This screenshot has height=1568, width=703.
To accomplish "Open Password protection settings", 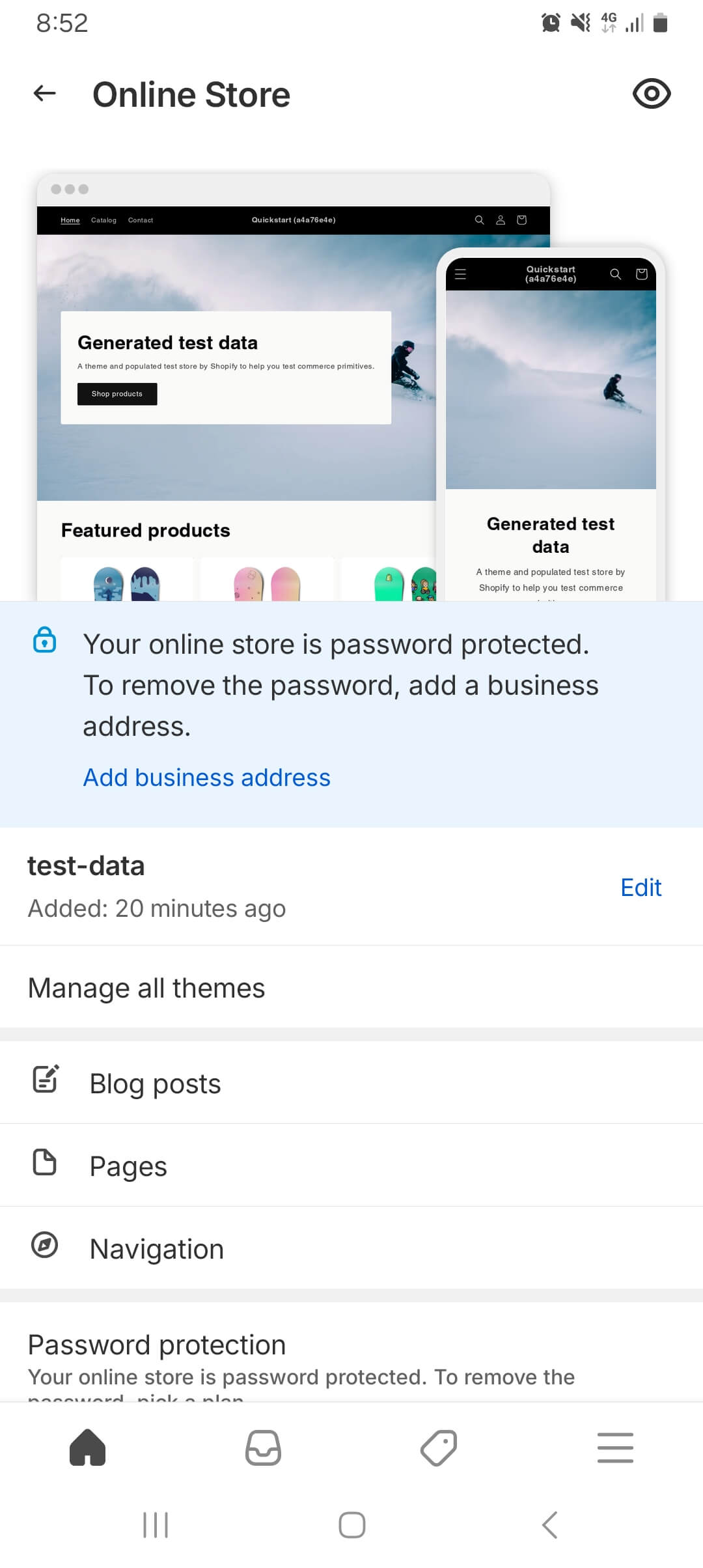I will click(x=156, y=1345).
